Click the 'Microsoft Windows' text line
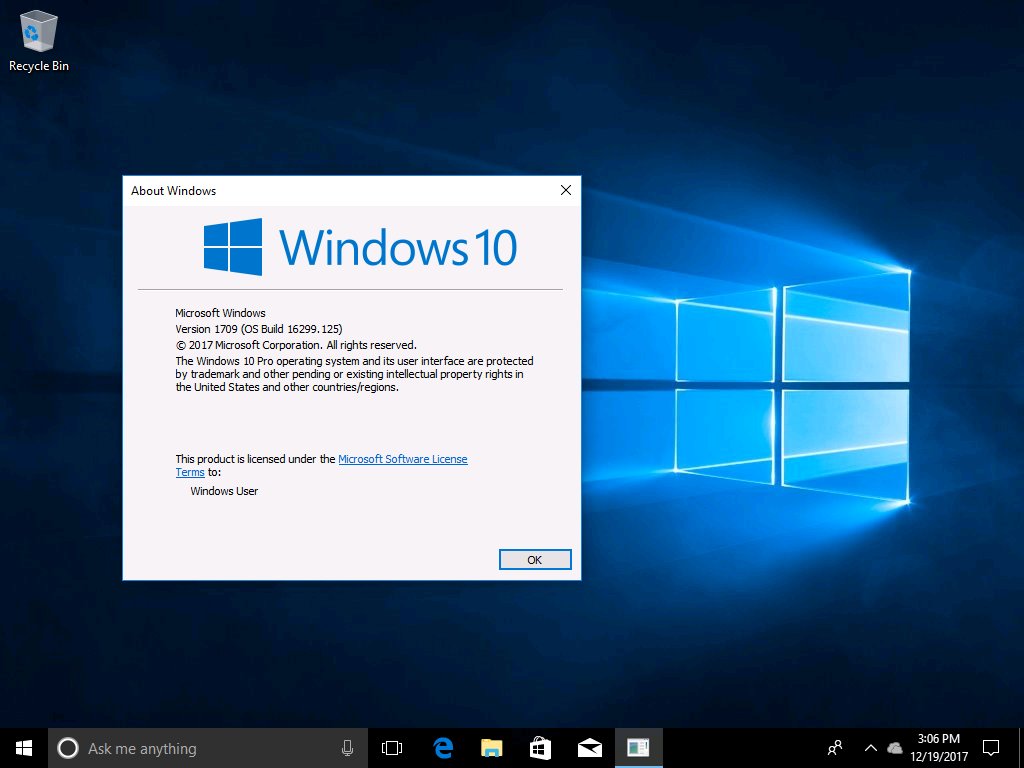1024x768 pixels. pyautogui.click(x=220, y=313)
